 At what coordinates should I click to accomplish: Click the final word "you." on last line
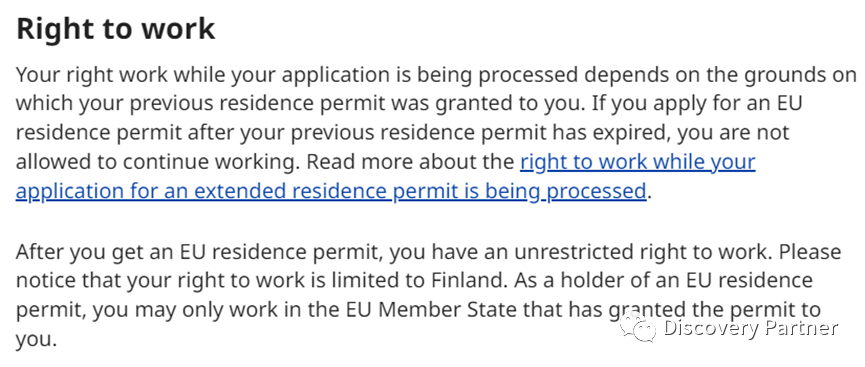tap(36, 339)
